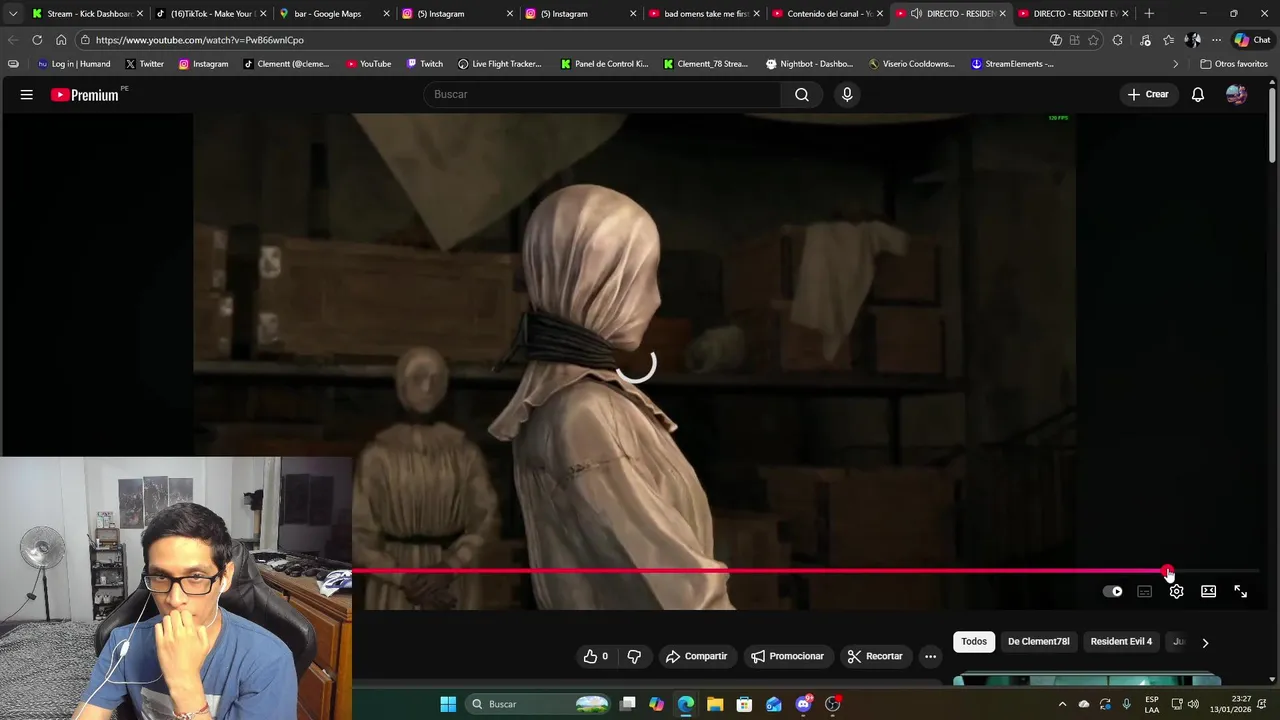Screen dimensions: 1280x720
Task: Enter full screen video mode
Action: (x=1241, y=591)
